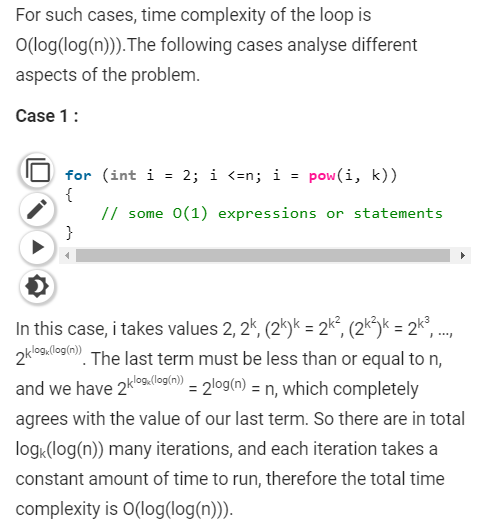Click the right arrow of the code scrollbar
Viewport: 490px width, 527px height.
click(463, 255)
